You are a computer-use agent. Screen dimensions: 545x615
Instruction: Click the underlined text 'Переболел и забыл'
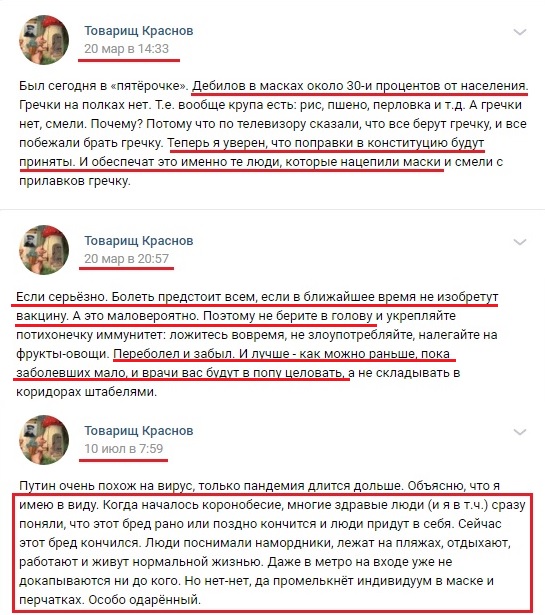click(173, 354)
